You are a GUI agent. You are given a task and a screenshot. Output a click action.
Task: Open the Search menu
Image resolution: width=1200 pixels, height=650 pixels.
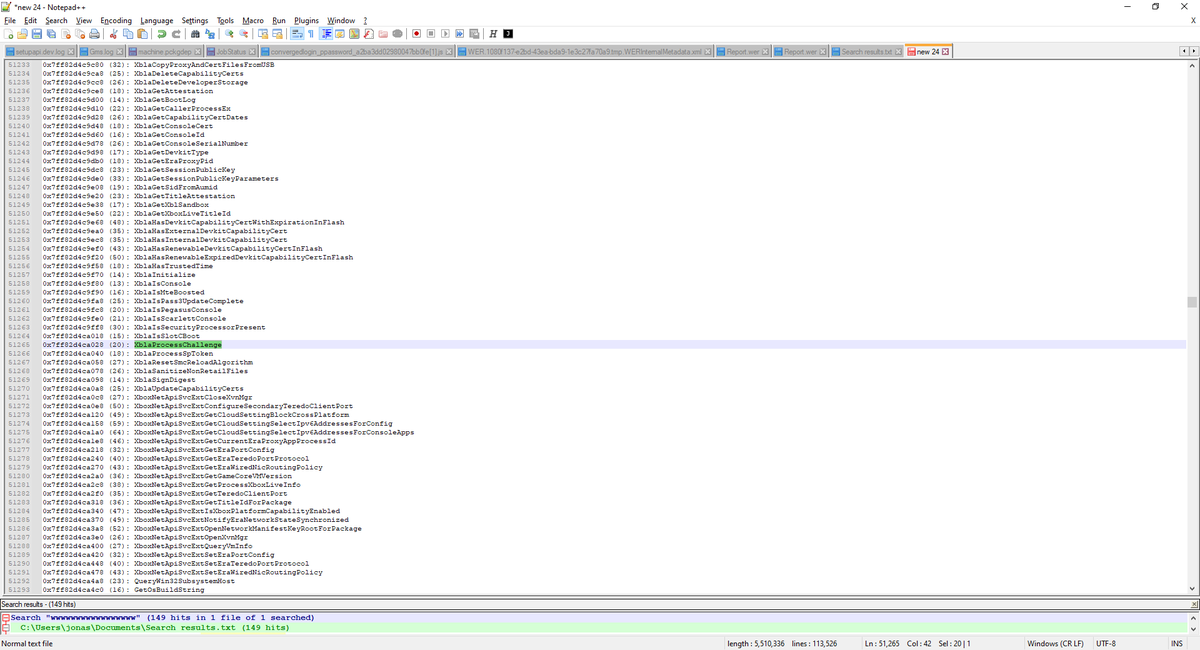coord(57,20)
